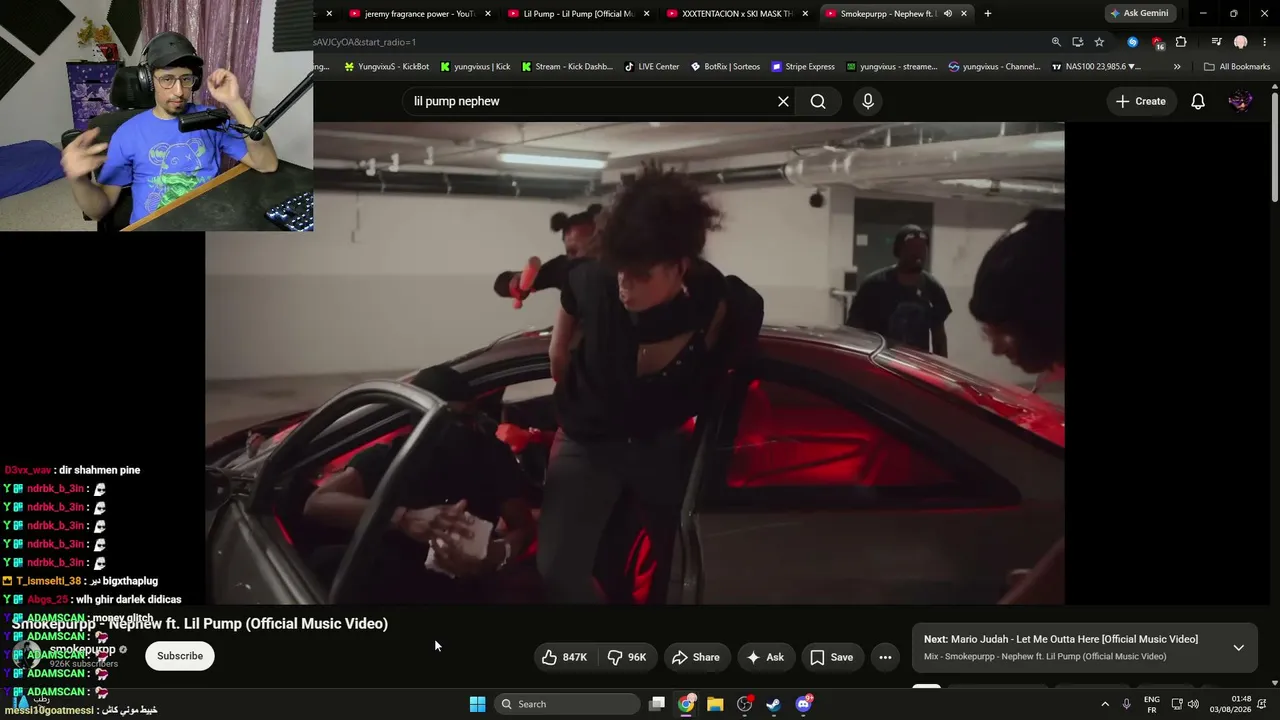Open yungvixus - streamelements bookmark
Viewport: 1280px width, 720px height.
point(892,67)
